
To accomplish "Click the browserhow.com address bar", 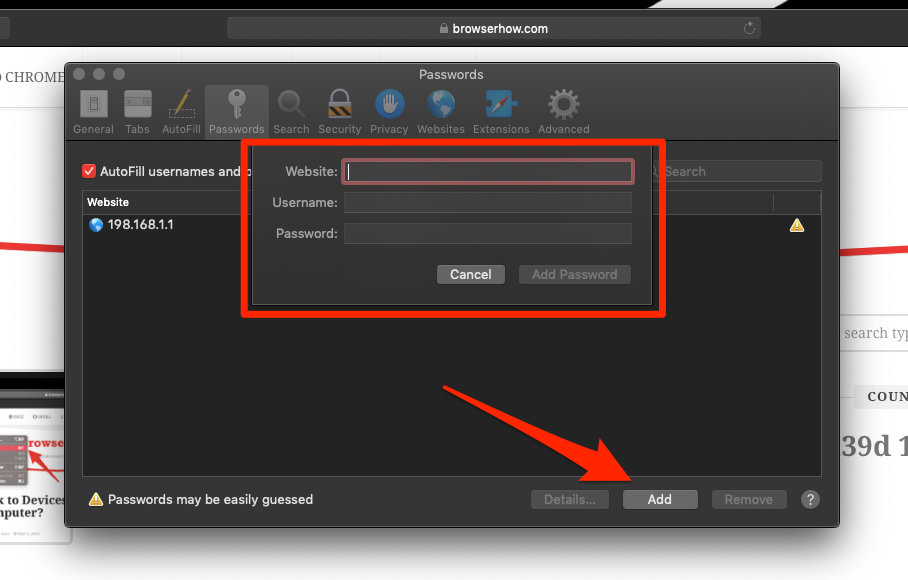I will point(493,28).
